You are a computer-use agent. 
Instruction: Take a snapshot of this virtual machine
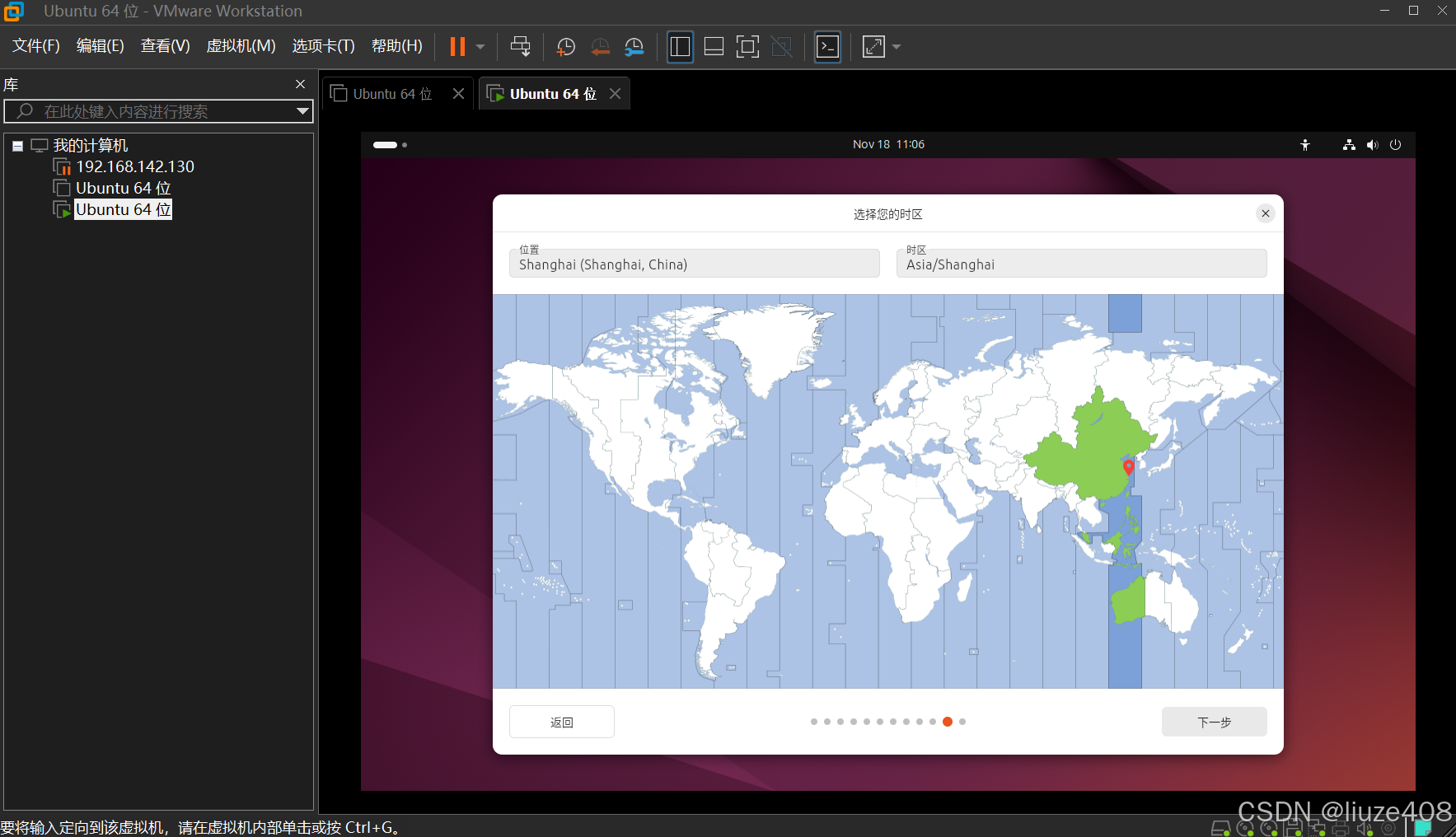click(x=566, y=47)
